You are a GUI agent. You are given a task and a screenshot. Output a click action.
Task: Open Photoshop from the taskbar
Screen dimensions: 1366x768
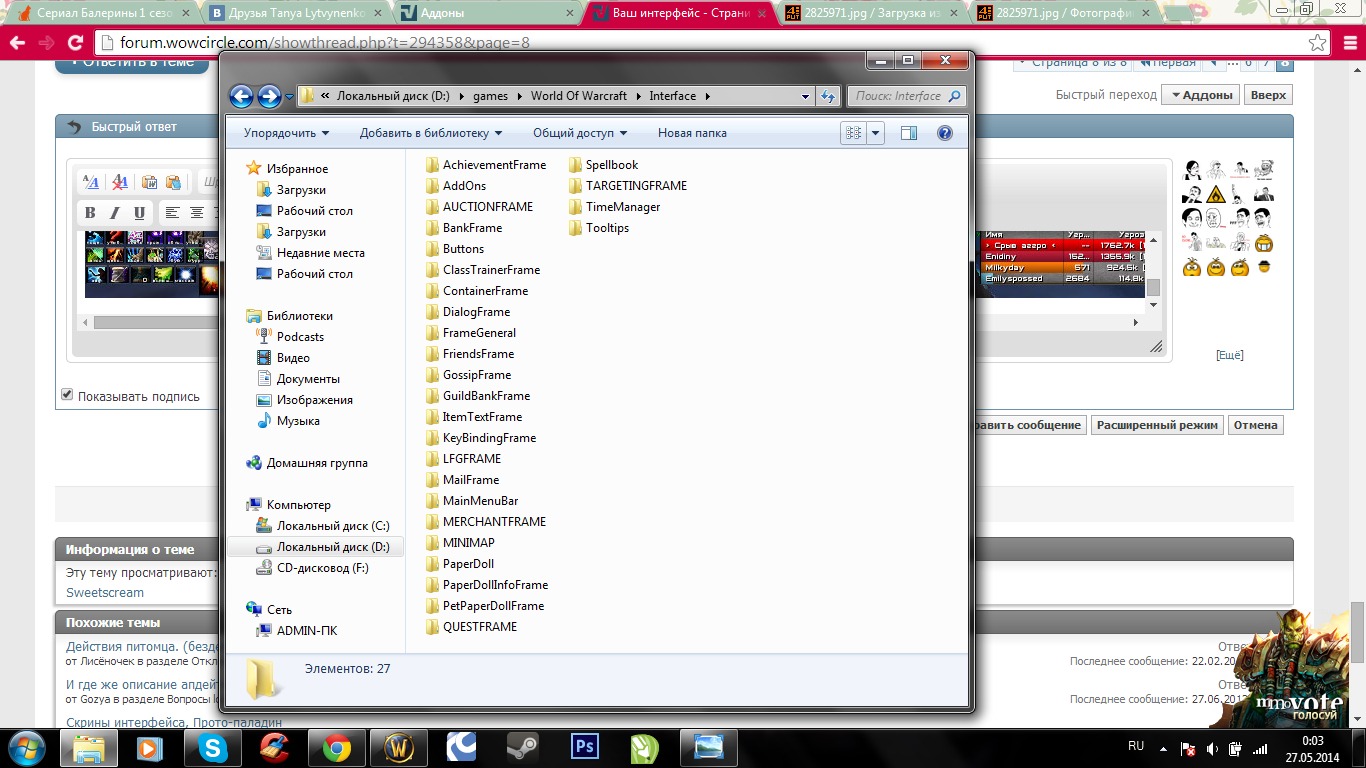583,747
